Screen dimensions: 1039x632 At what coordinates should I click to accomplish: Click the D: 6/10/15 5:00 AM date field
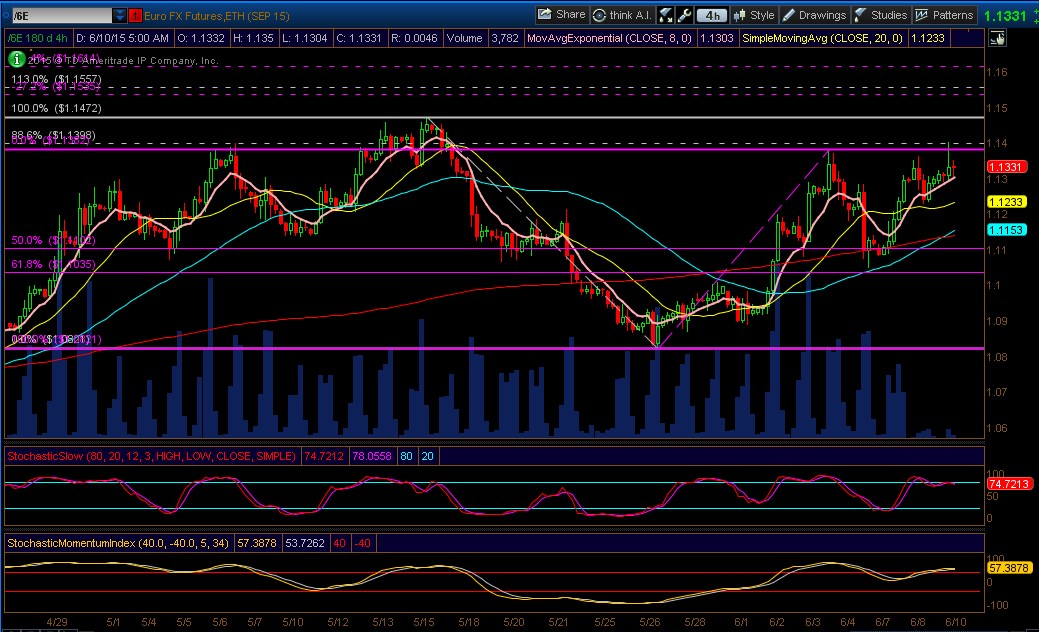click(x=122, y=38)
